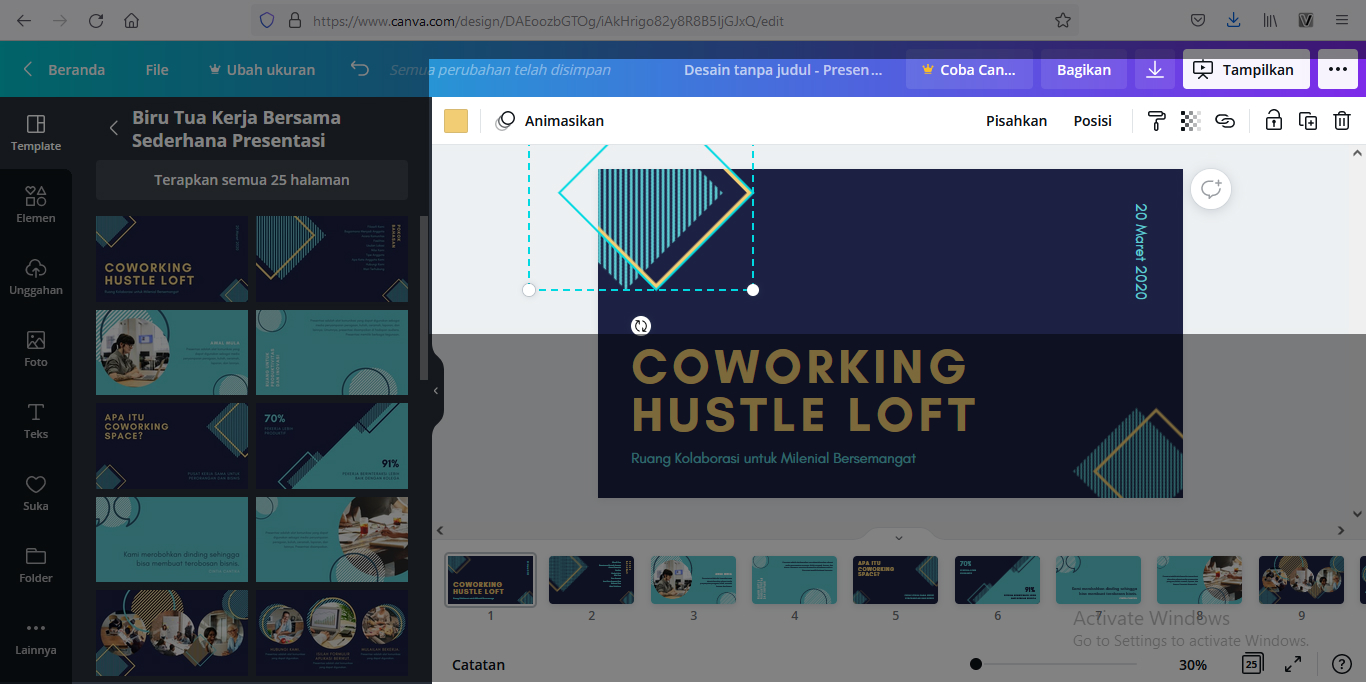Toggle the lock on the selected element

click(x=1273, y=120)
